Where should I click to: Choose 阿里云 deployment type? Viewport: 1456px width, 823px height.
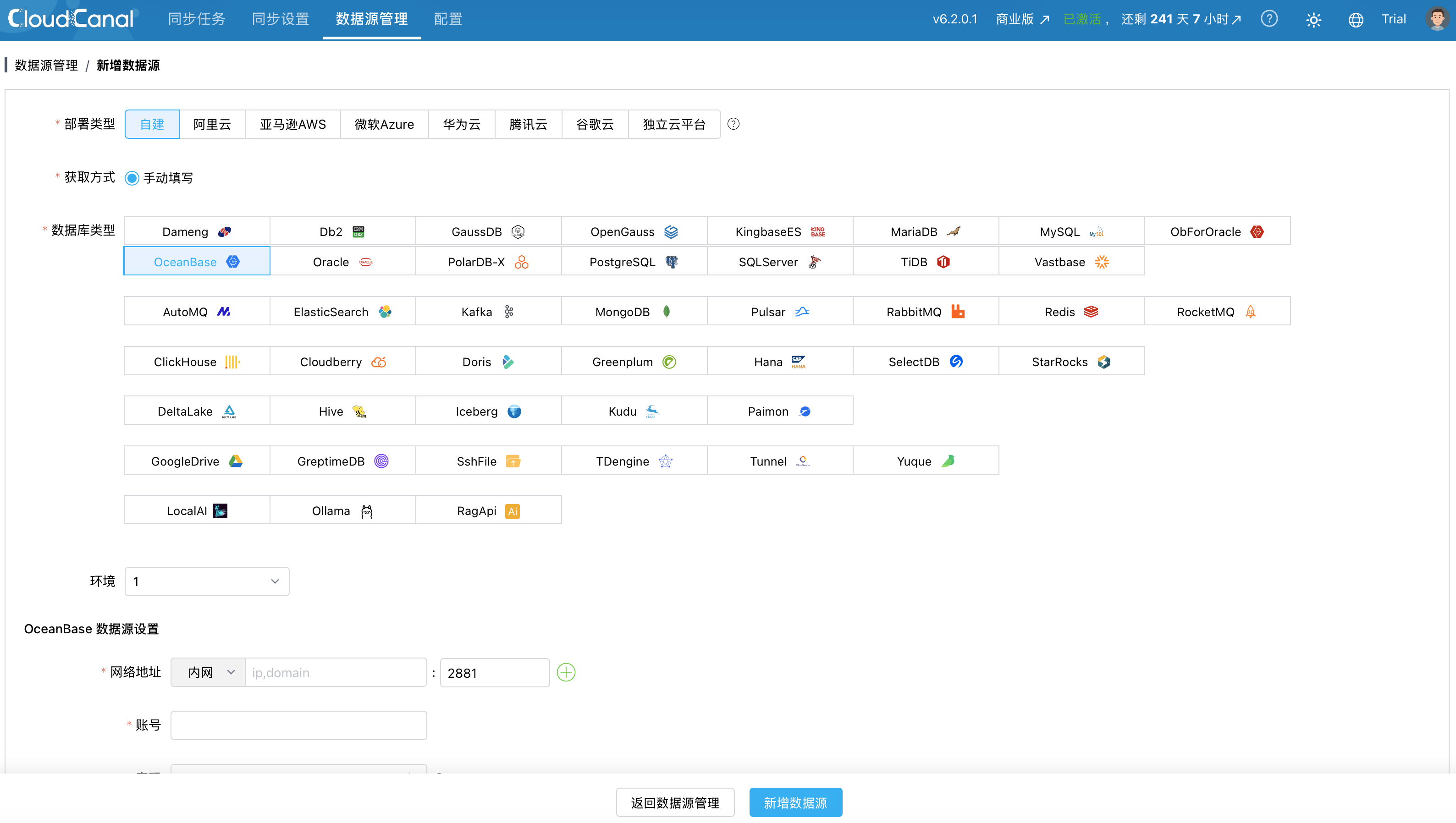(213, 124)
